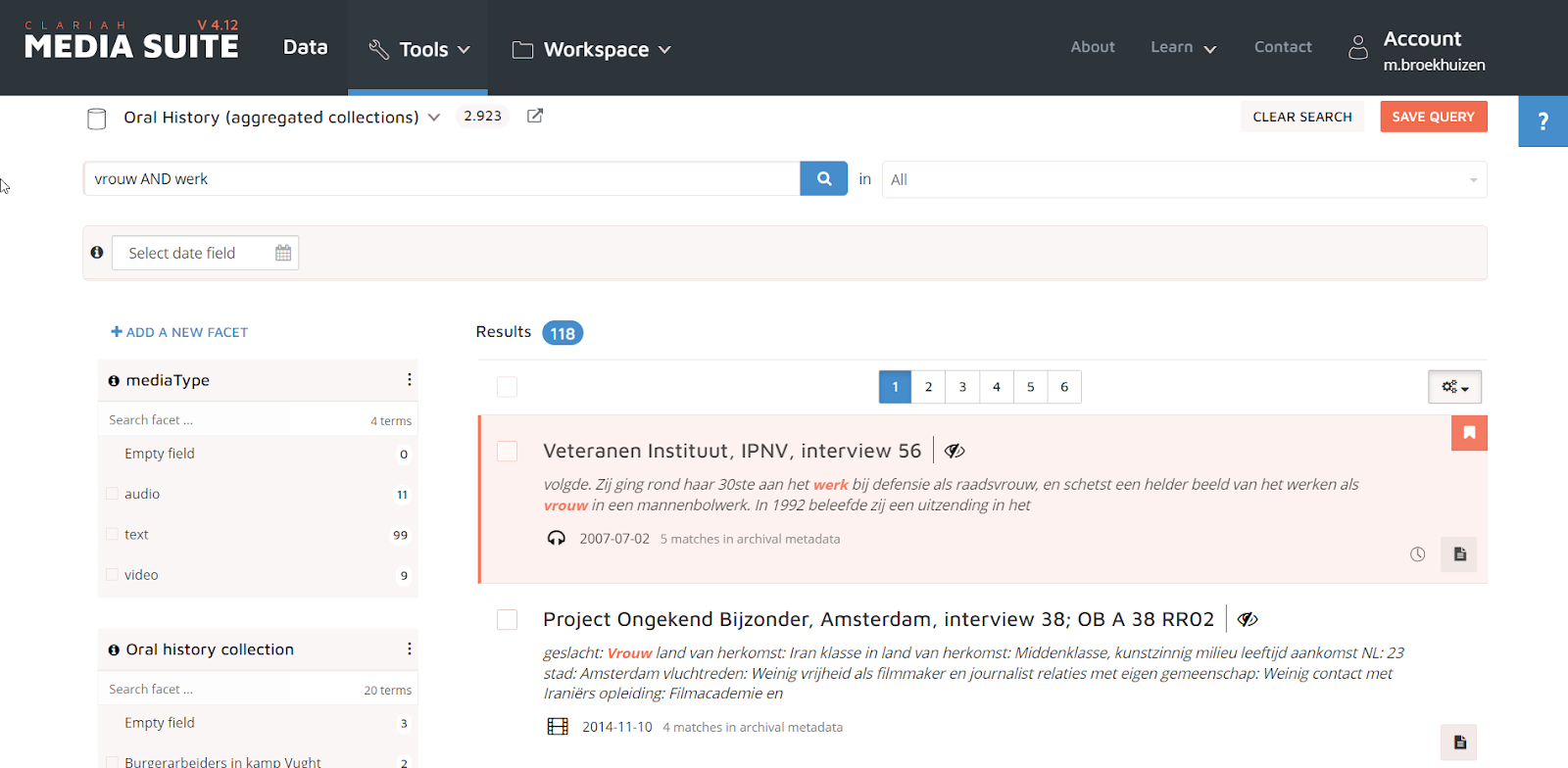1568x768 pixels.
Task: Open the Tools menu
Action: click(419, 49)
